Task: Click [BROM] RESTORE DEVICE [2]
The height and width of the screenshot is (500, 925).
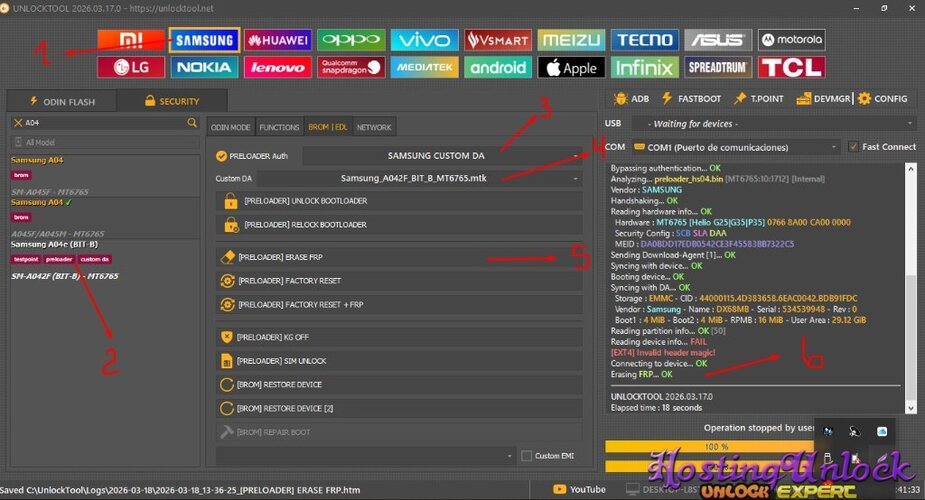Action: [x=399, y=408]
